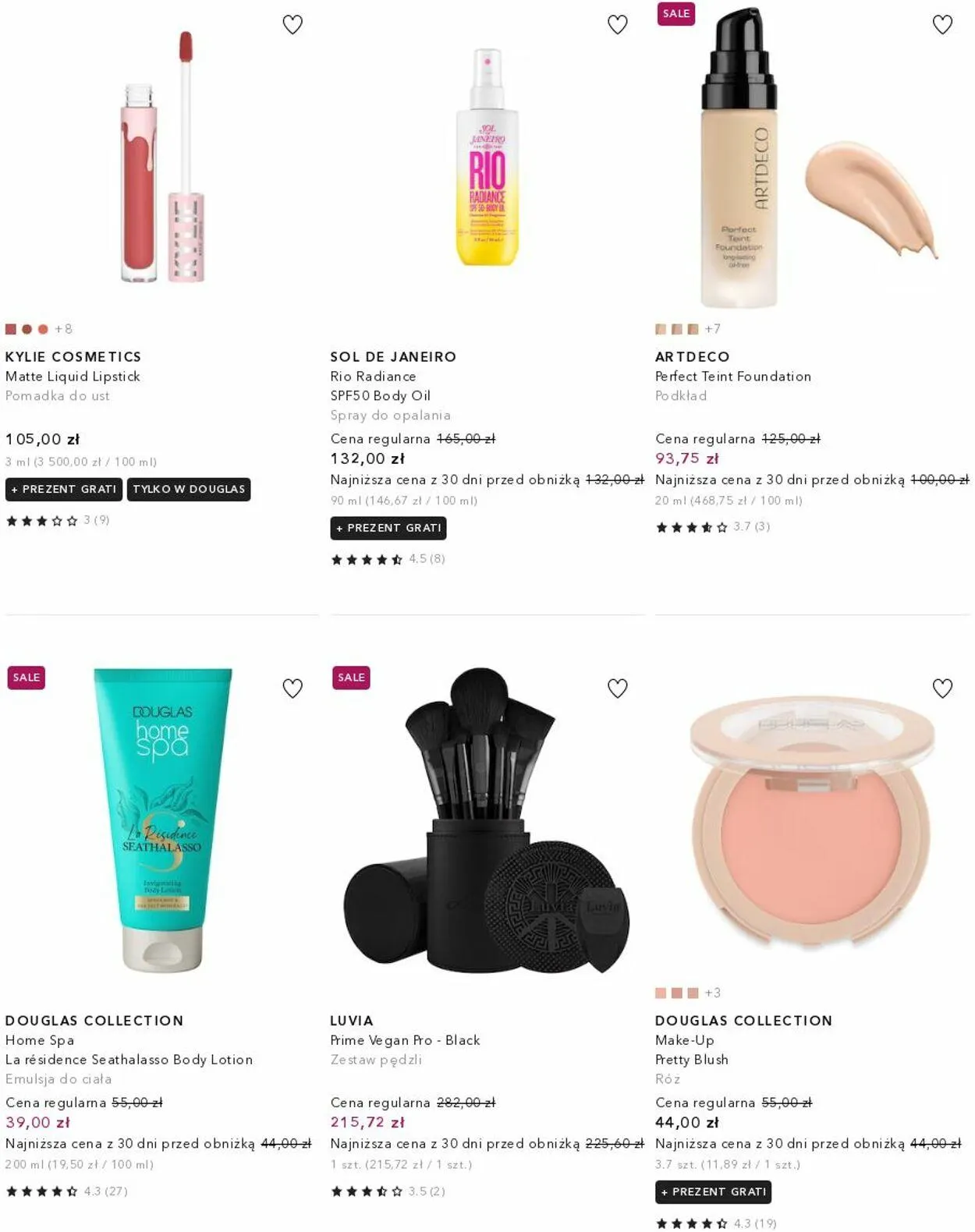Expand +8 more shades for Kylie lipstick
This screenshot has height=1232, width=975.
63,329
